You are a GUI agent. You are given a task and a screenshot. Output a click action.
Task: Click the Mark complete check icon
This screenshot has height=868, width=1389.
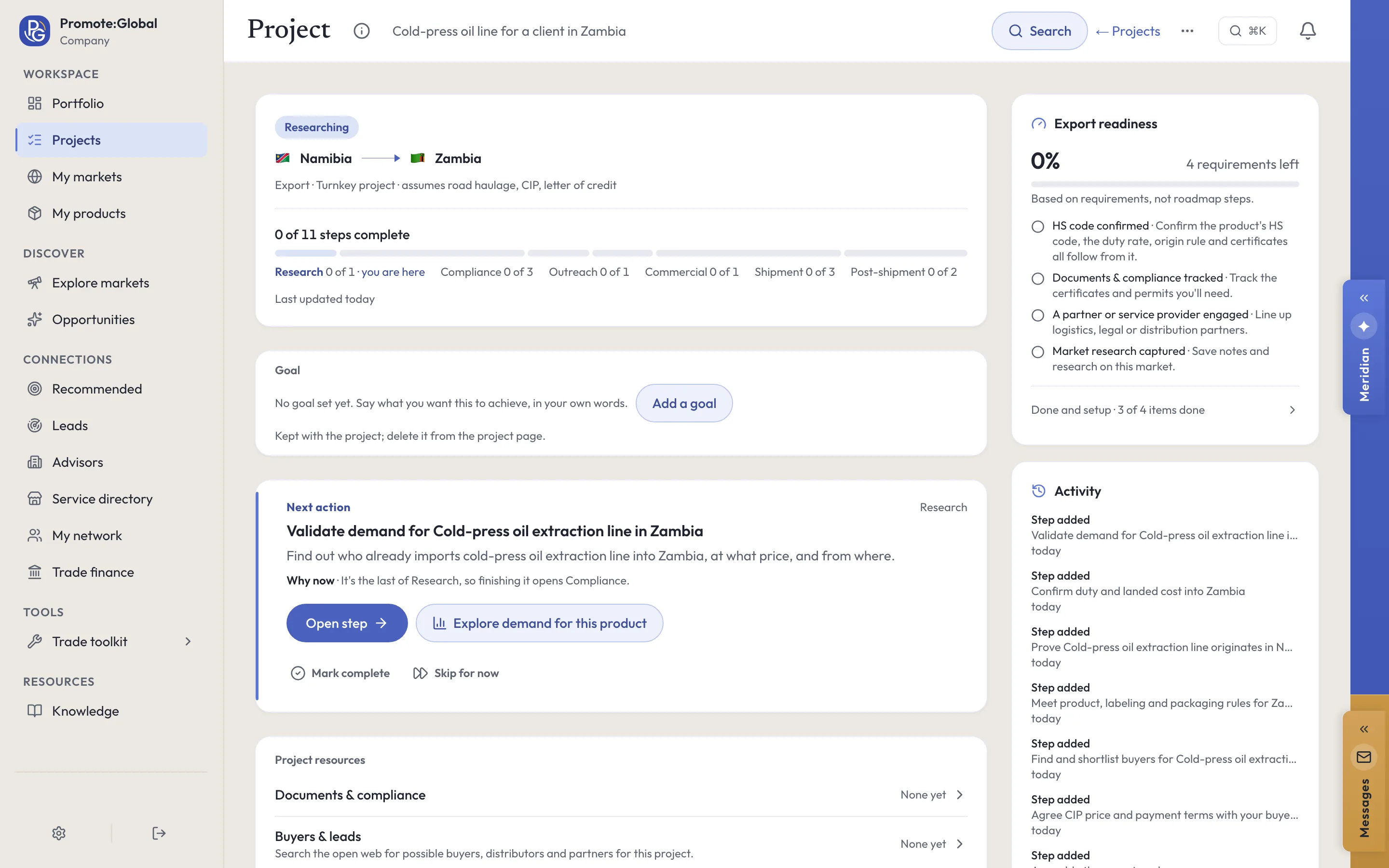tap(298, 673)
